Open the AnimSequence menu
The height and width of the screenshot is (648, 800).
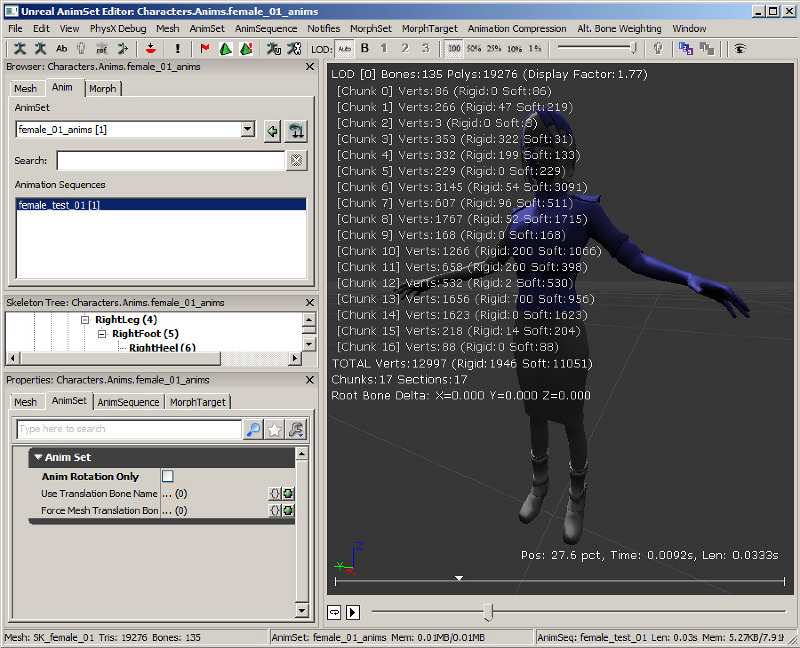(265, 29)
